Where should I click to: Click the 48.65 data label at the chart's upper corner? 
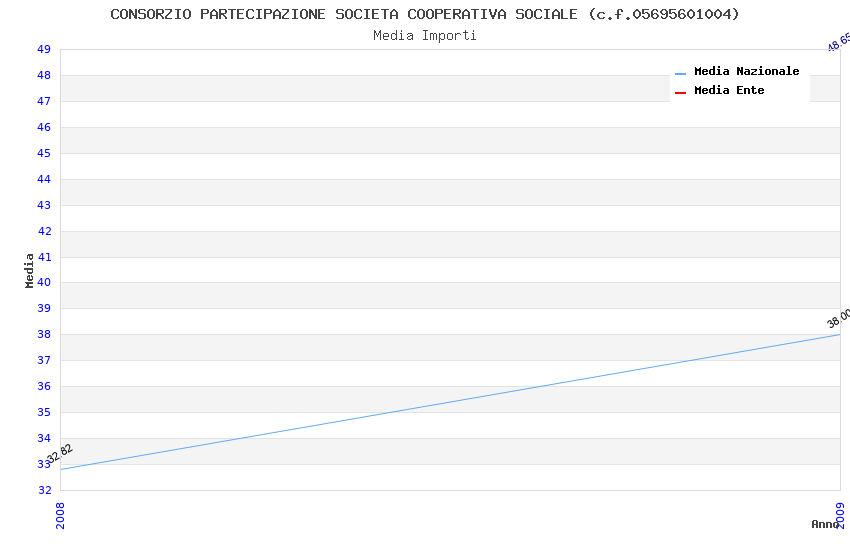click(x=839, y=42)
